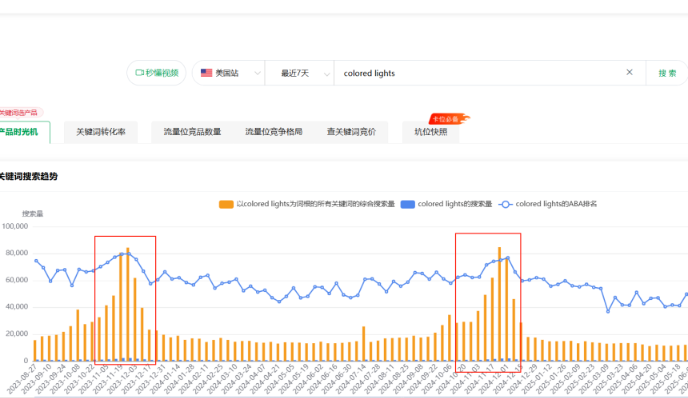Viewport: 688px width, 398px height.
Task: Clear the search box with the X icon
Action: coord(629,72)
